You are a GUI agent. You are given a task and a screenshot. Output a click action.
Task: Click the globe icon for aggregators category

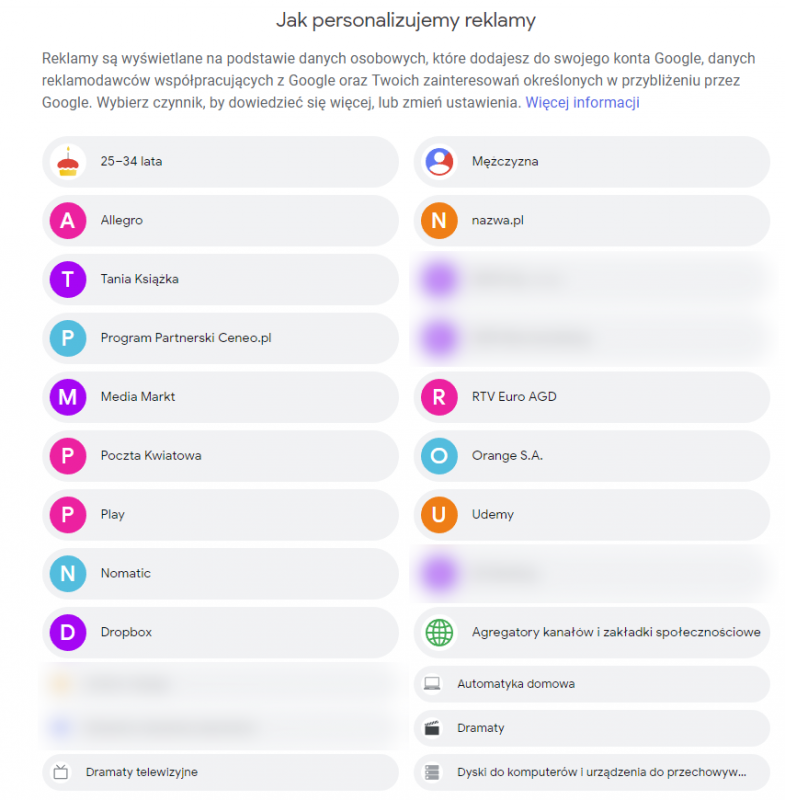click(439, 632)
